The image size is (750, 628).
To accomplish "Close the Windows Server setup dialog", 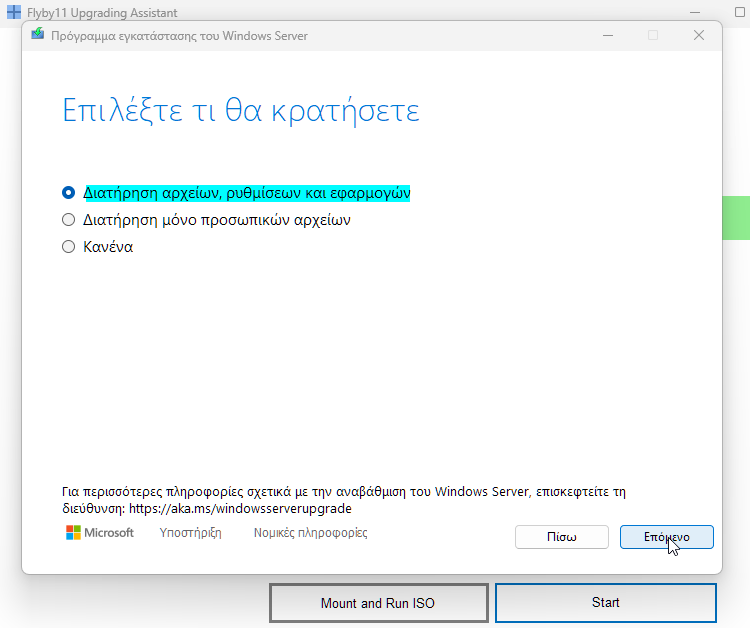I will pyautogui.click(x=699, y=35).
